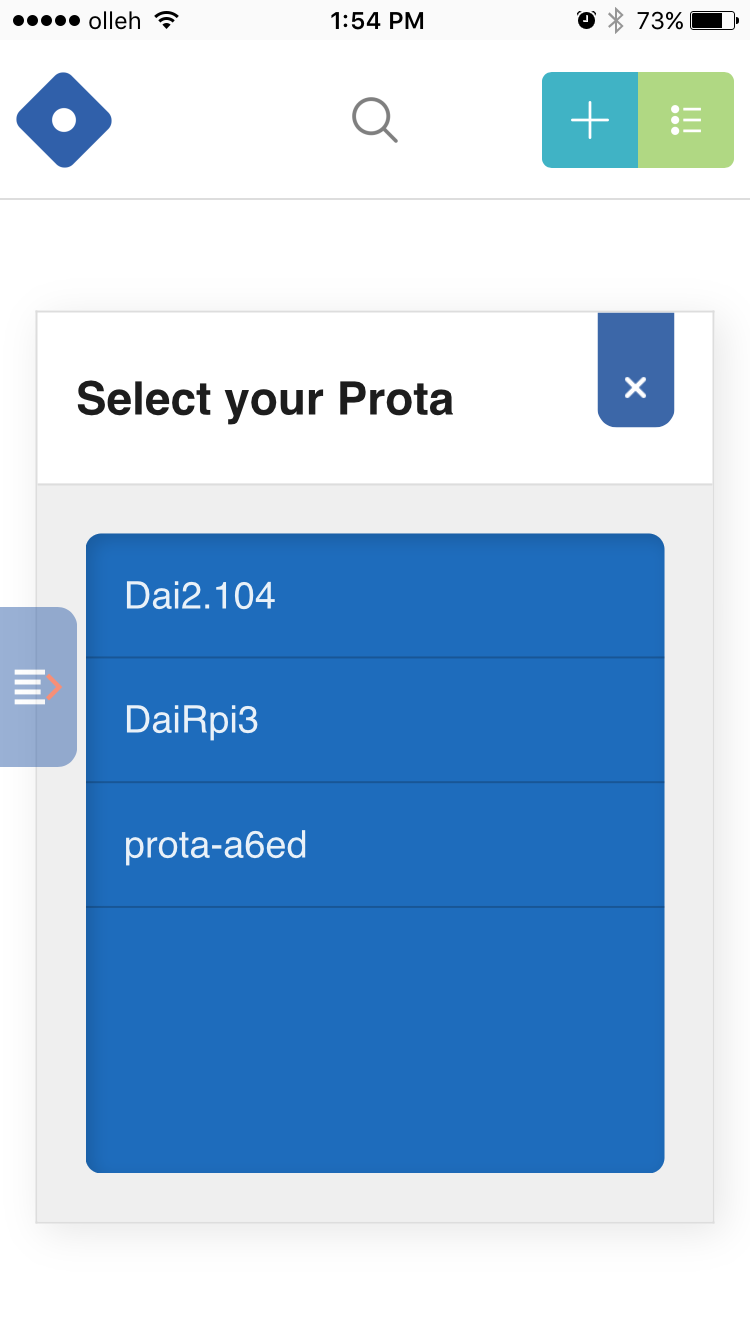The image size is (750, 1334).
Task: Tap the 1:54 PM clock
Action: click(x=377, y=20)
